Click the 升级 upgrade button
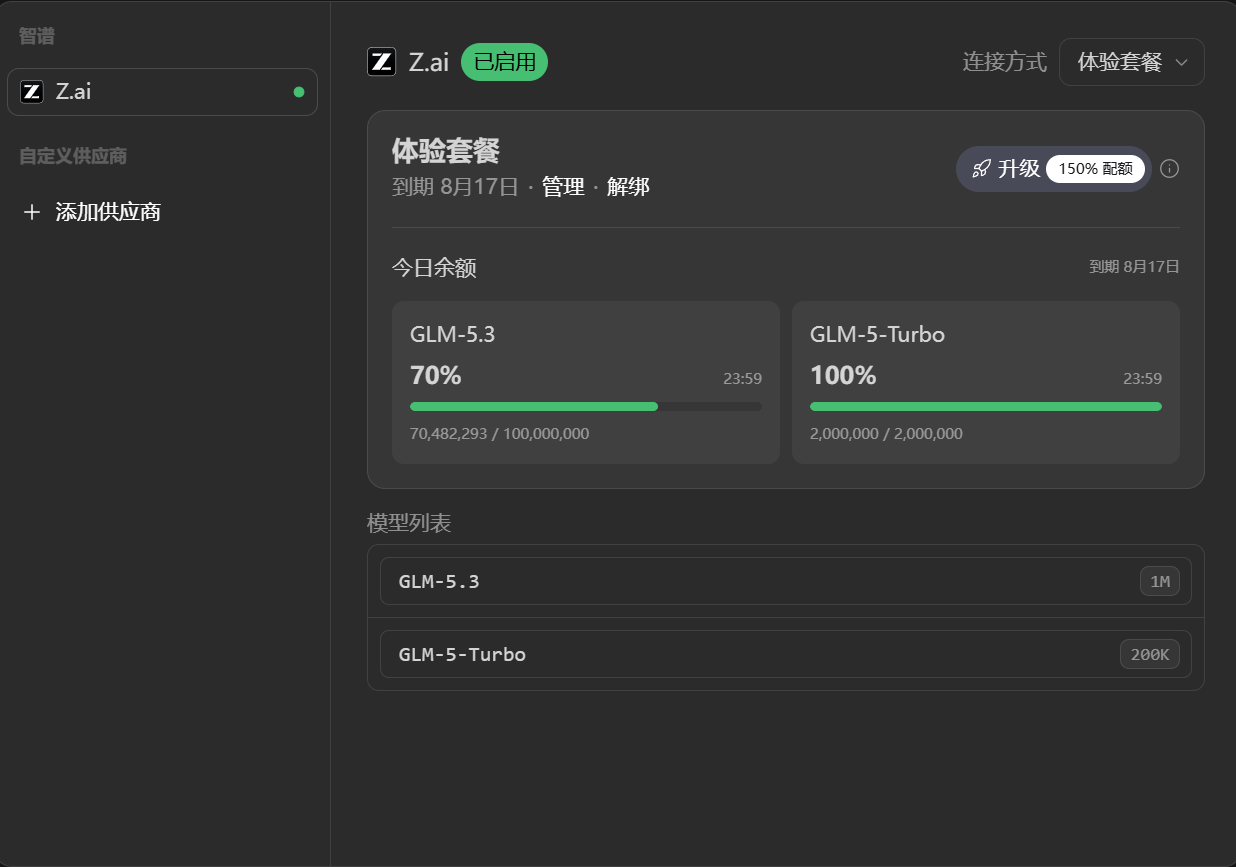Screen dimensions: 1236x867 [1054, 169]
